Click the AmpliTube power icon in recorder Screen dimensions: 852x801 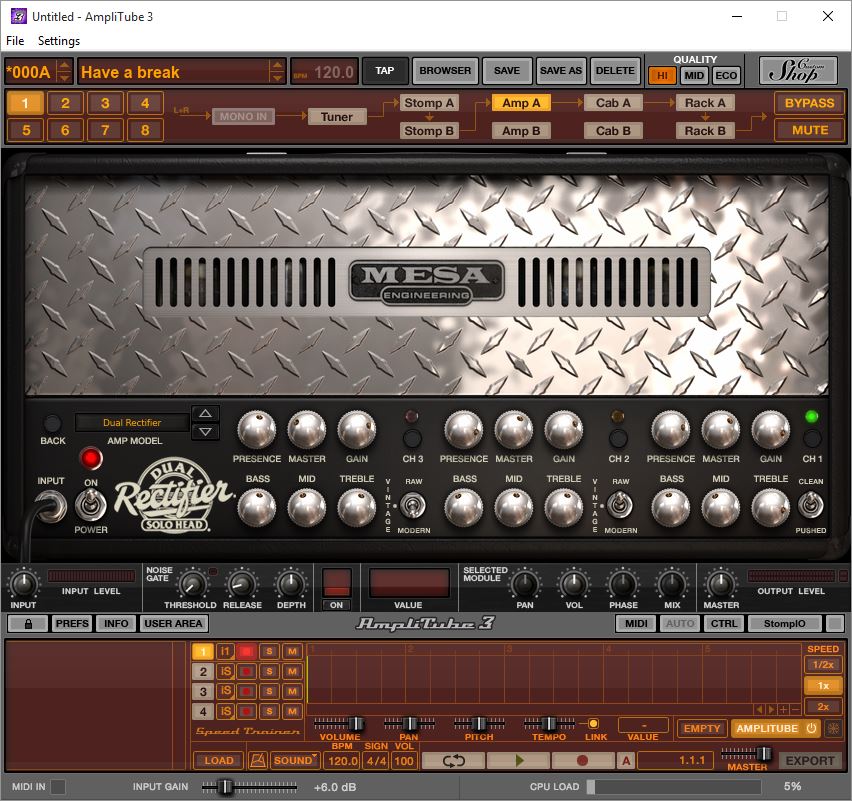(x=811, y=728)
